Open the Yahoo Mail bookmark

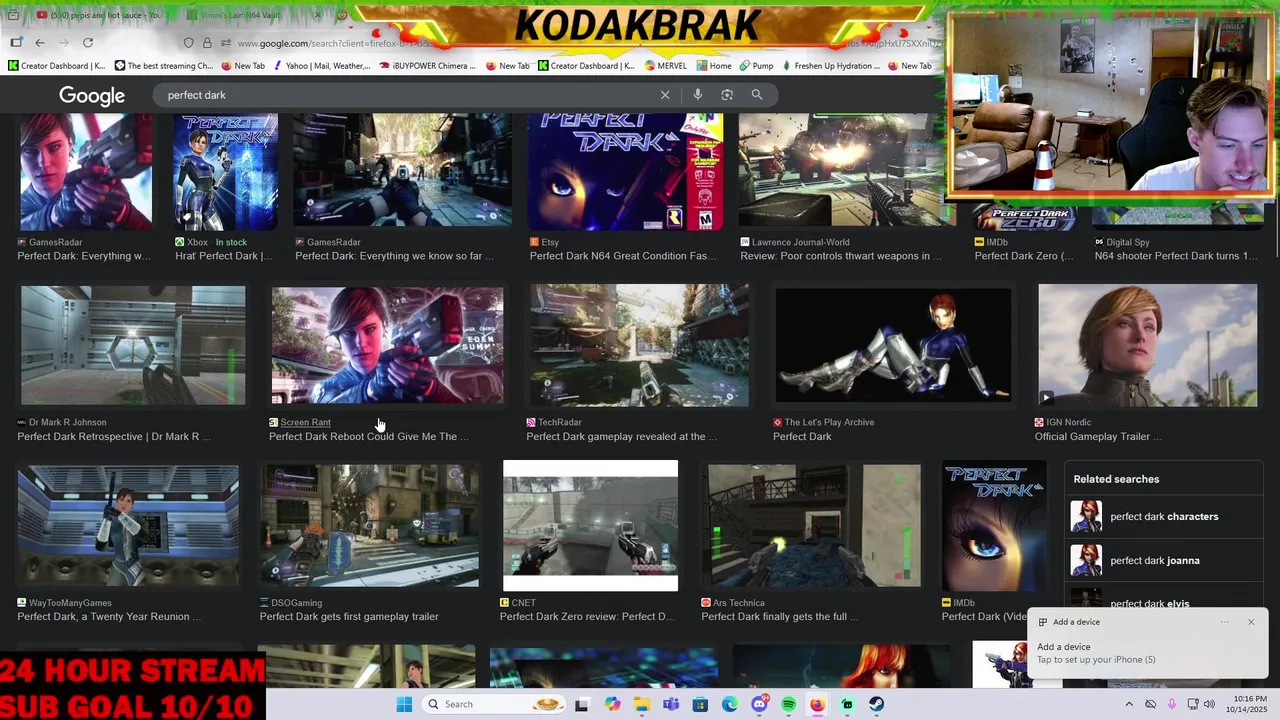[323, 66]
